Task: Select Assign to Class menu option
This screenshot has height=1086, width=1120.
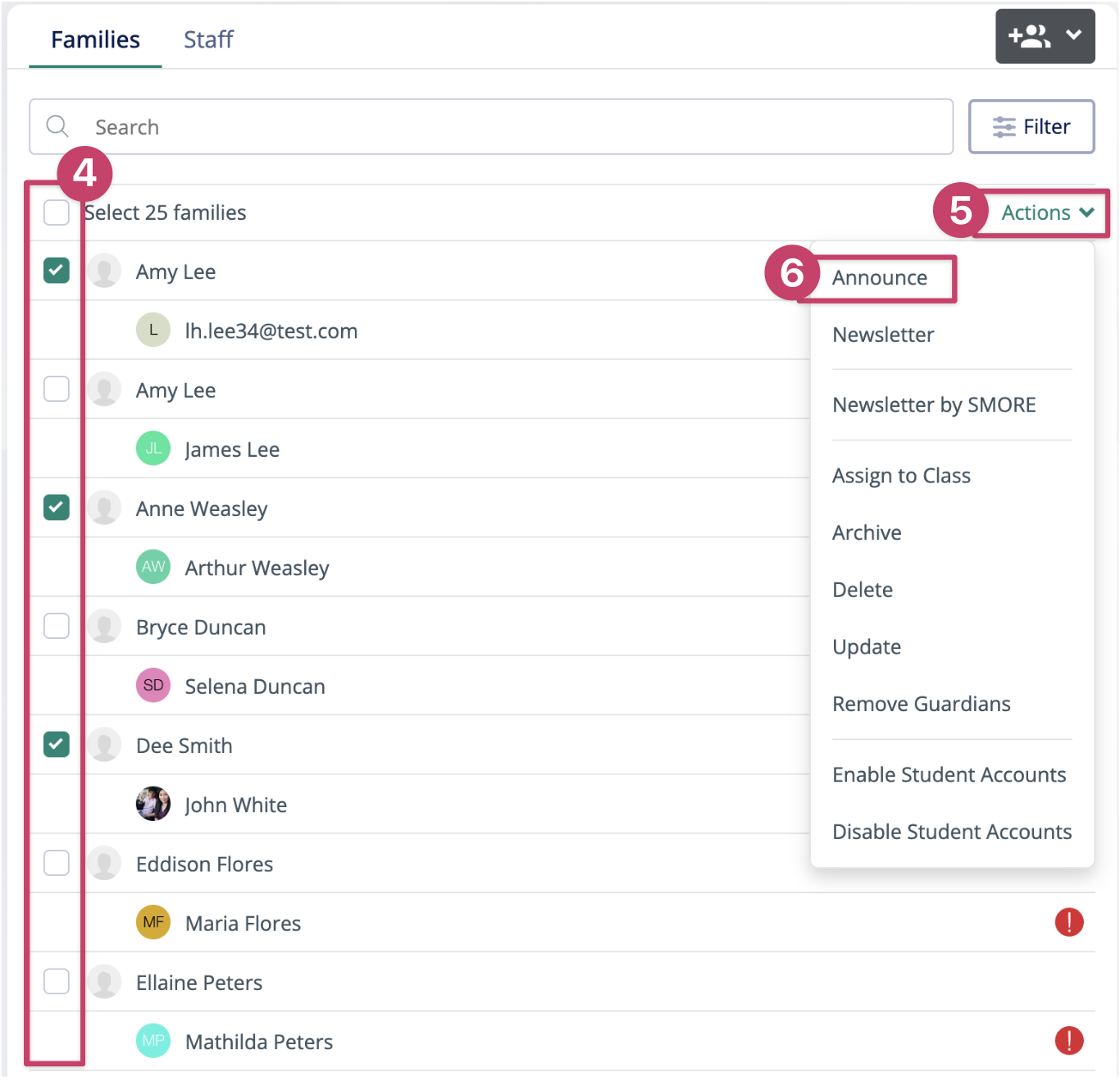Action: click(900, 476)
